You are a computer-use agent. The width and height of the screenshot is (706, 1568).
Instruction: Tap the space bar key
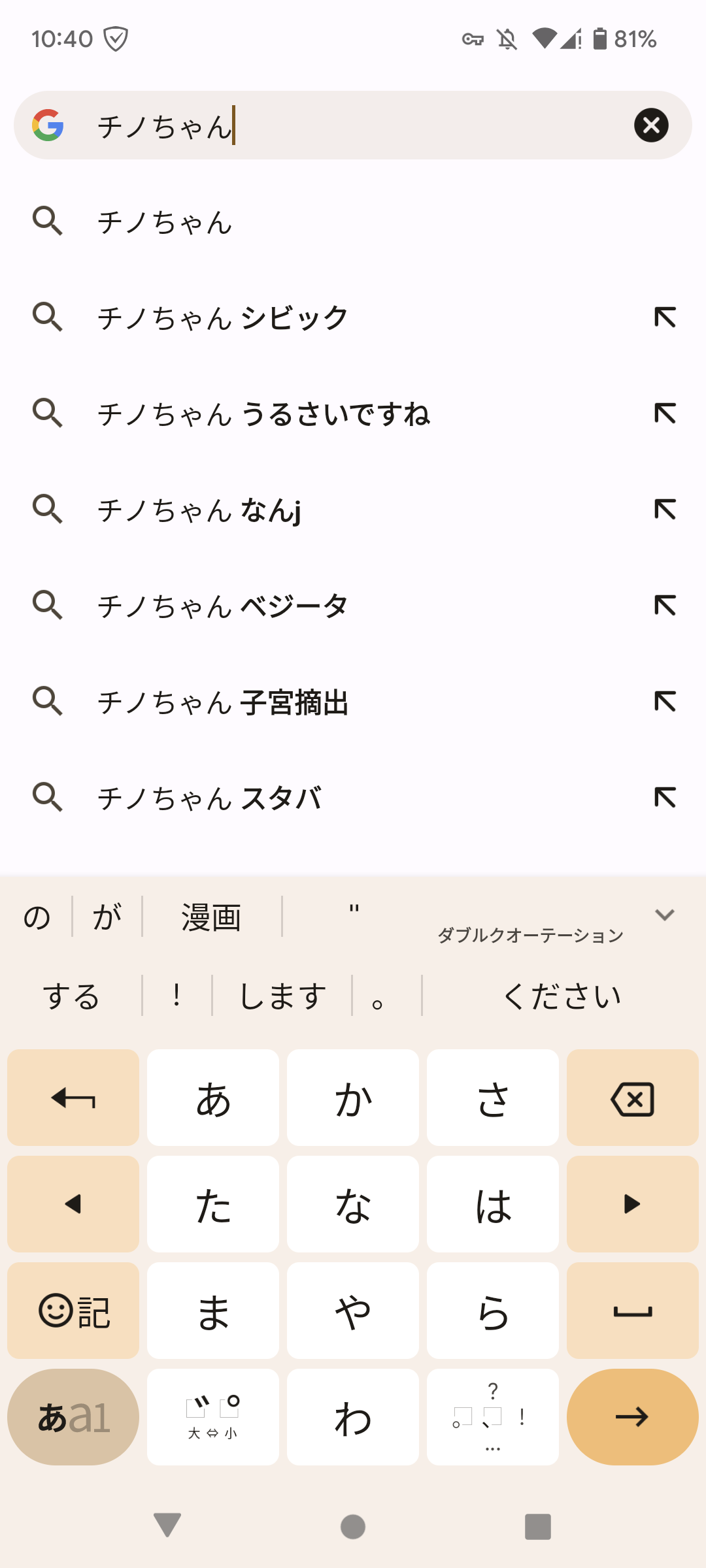point(632,1311)
